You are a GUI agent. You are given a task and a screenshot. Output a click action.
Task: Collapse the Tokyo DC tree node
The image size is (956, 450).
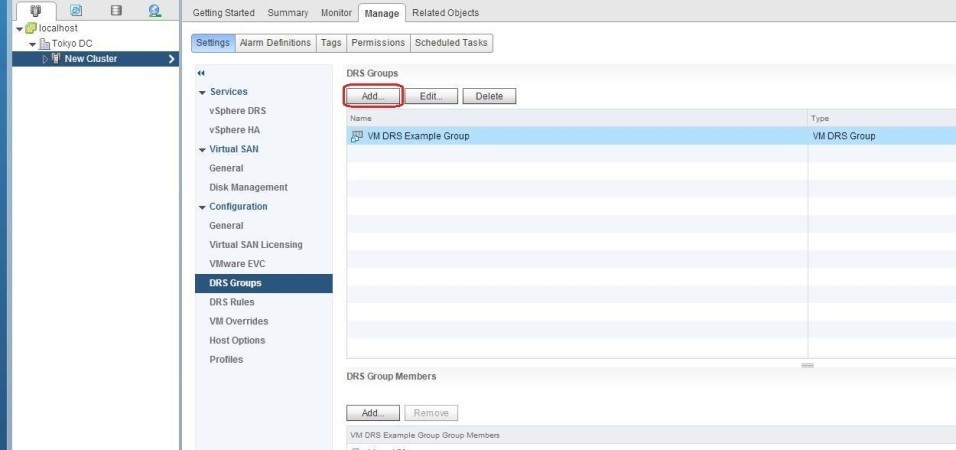pyautogui.click(x=33, y=45)
